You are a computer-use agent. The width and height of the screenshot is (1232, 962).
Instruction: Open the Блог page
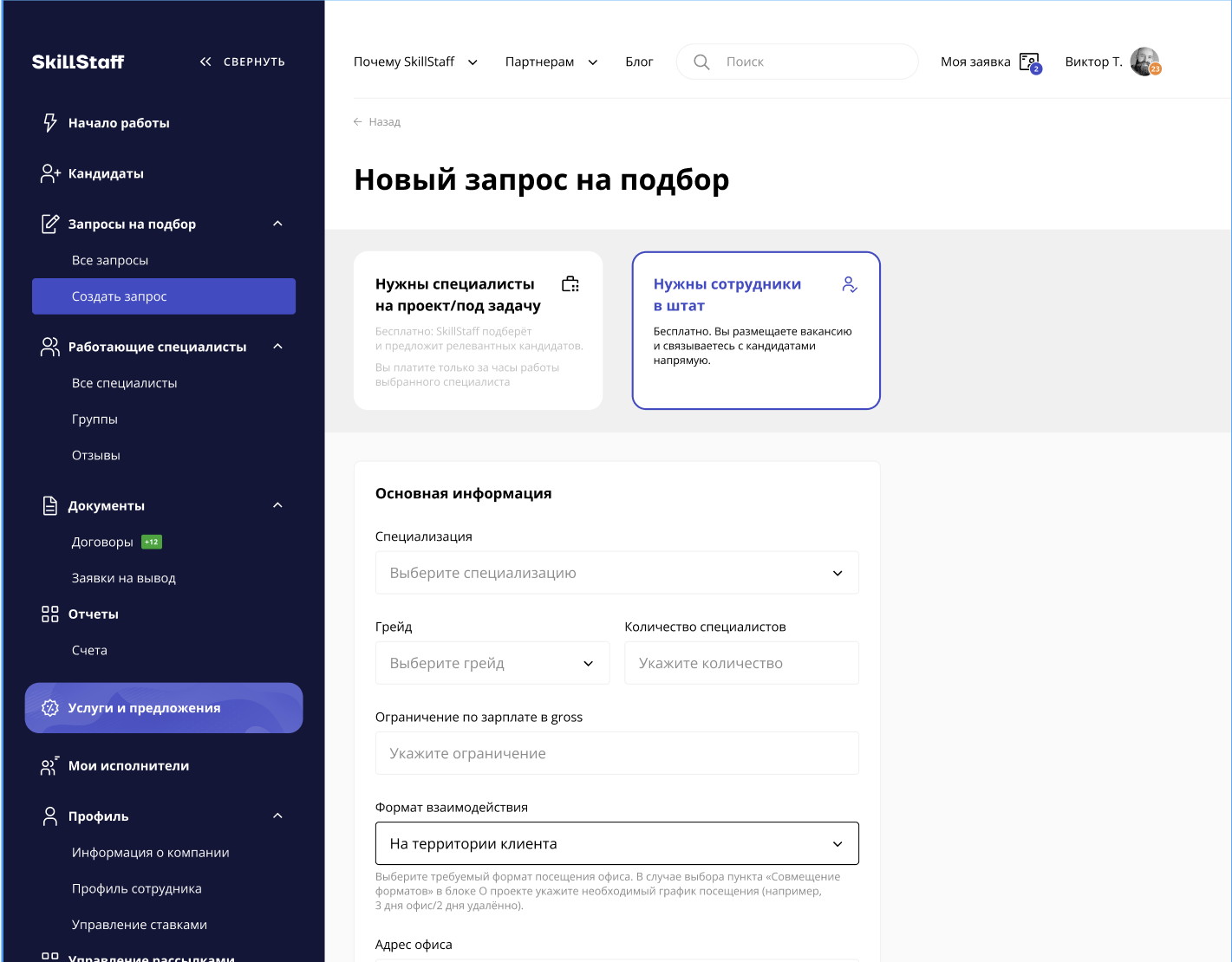point(639,62)
